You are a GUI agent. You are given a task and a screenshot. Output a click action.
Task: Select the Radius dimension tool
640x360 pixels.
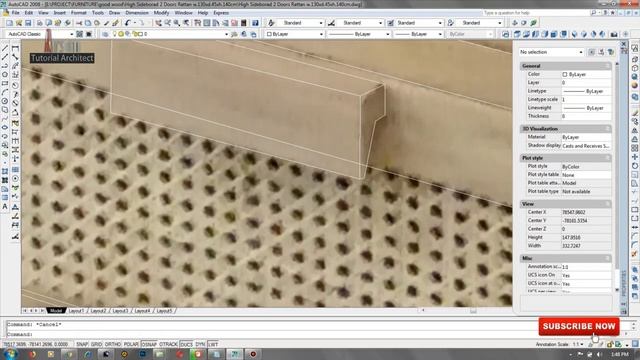[x=16, y=85]
